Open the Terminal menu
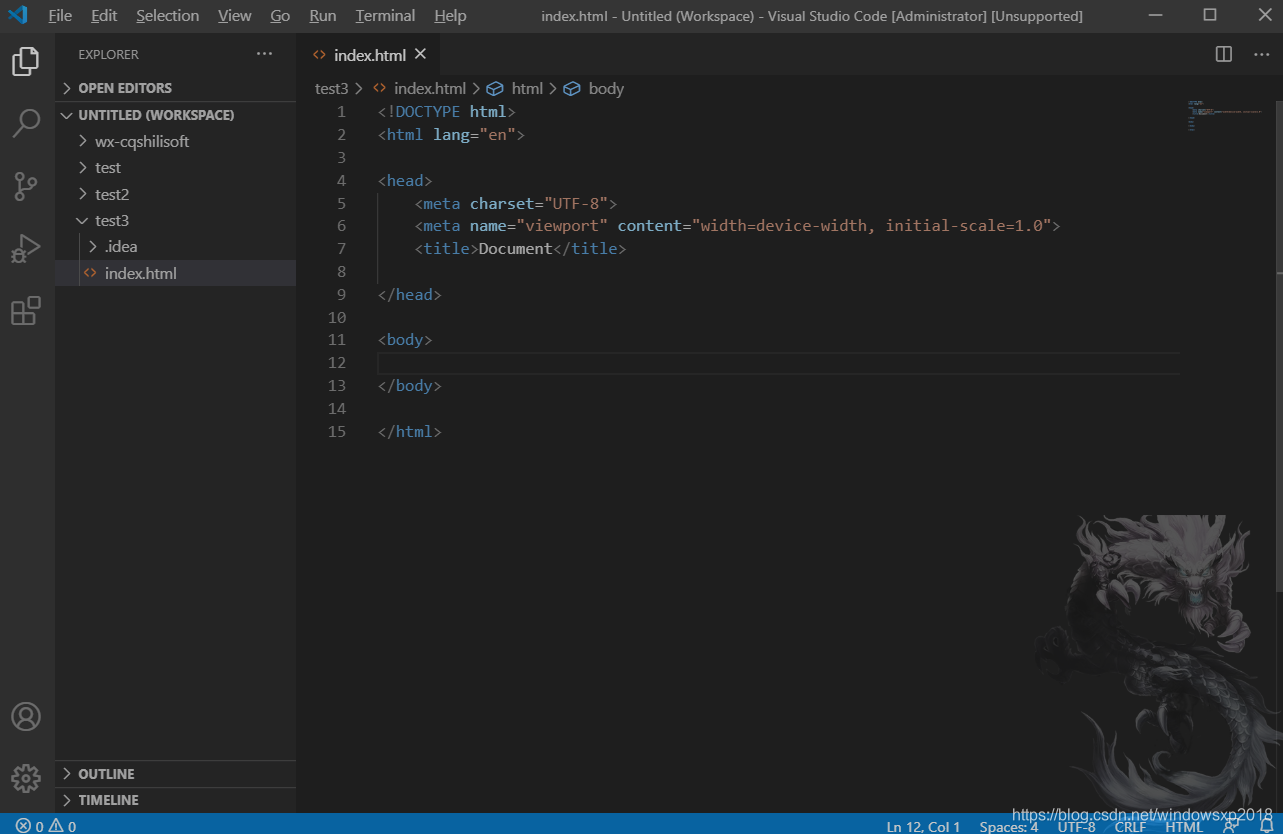The width and height of the screenshot is (1283, 834). (x=385, y=16)
